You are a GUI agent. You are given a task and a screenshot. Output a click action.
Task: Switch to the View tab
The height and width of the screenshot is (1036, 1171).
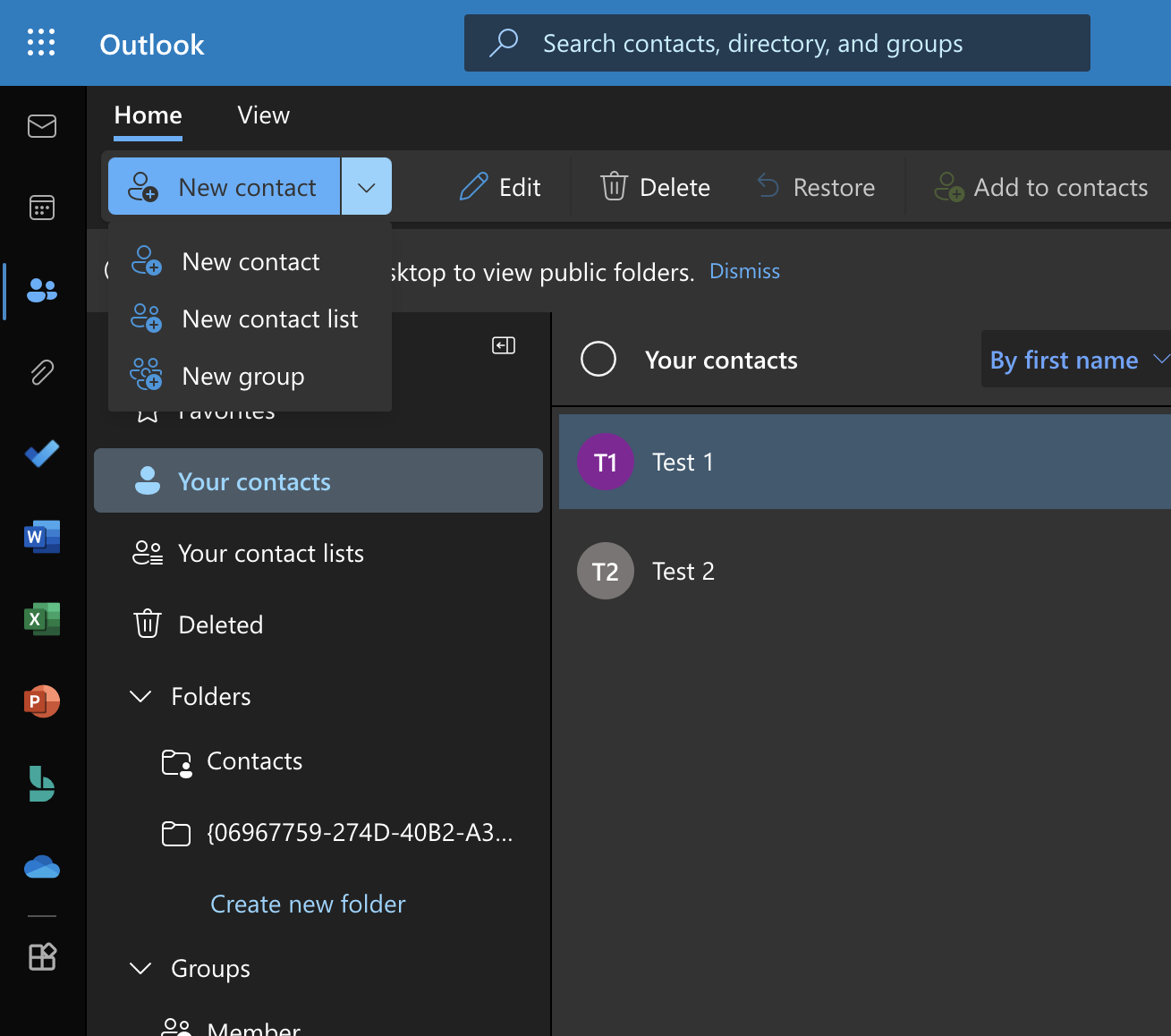pos(264,115)
